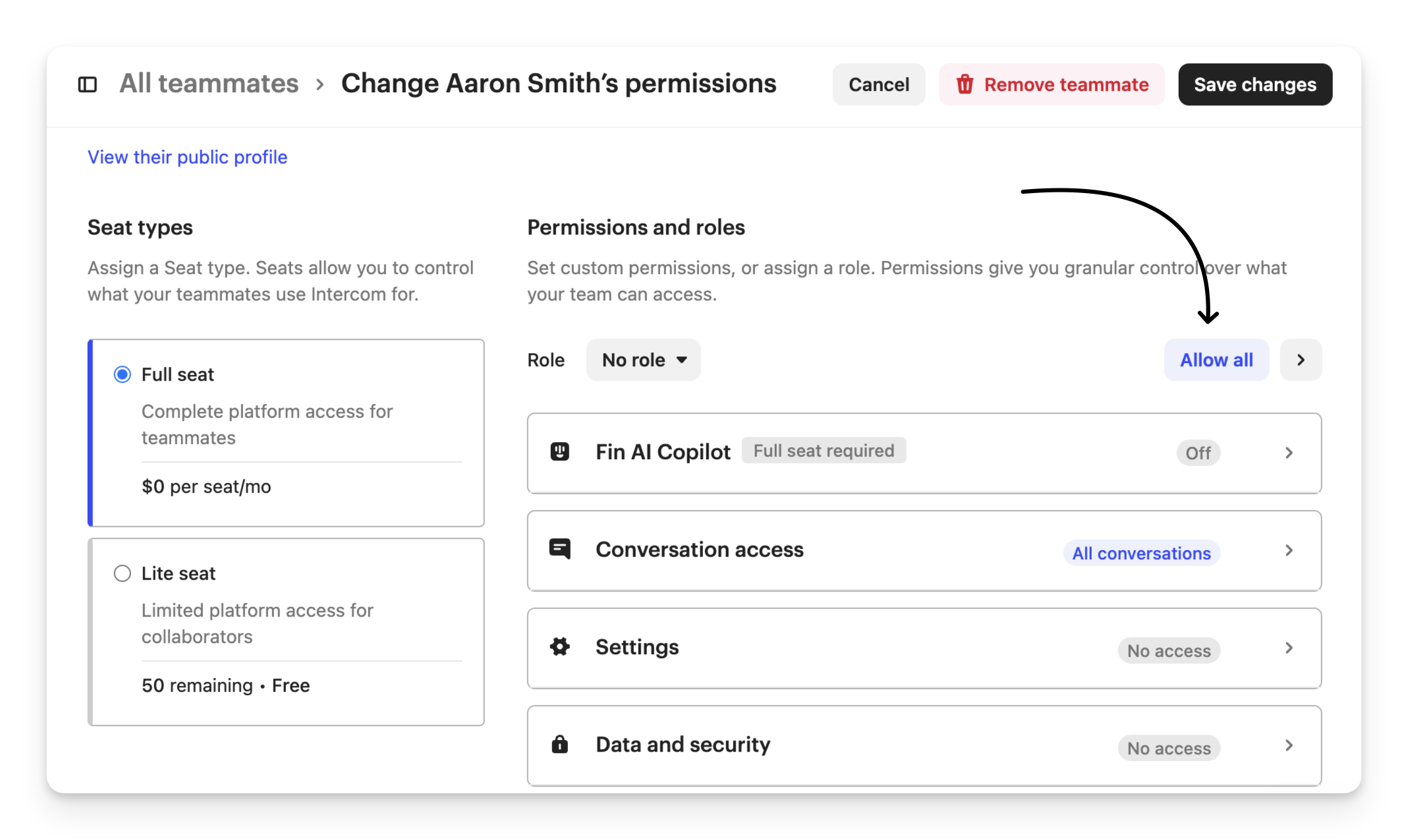Toggle the sidebar panel icon

click(87, 84)
